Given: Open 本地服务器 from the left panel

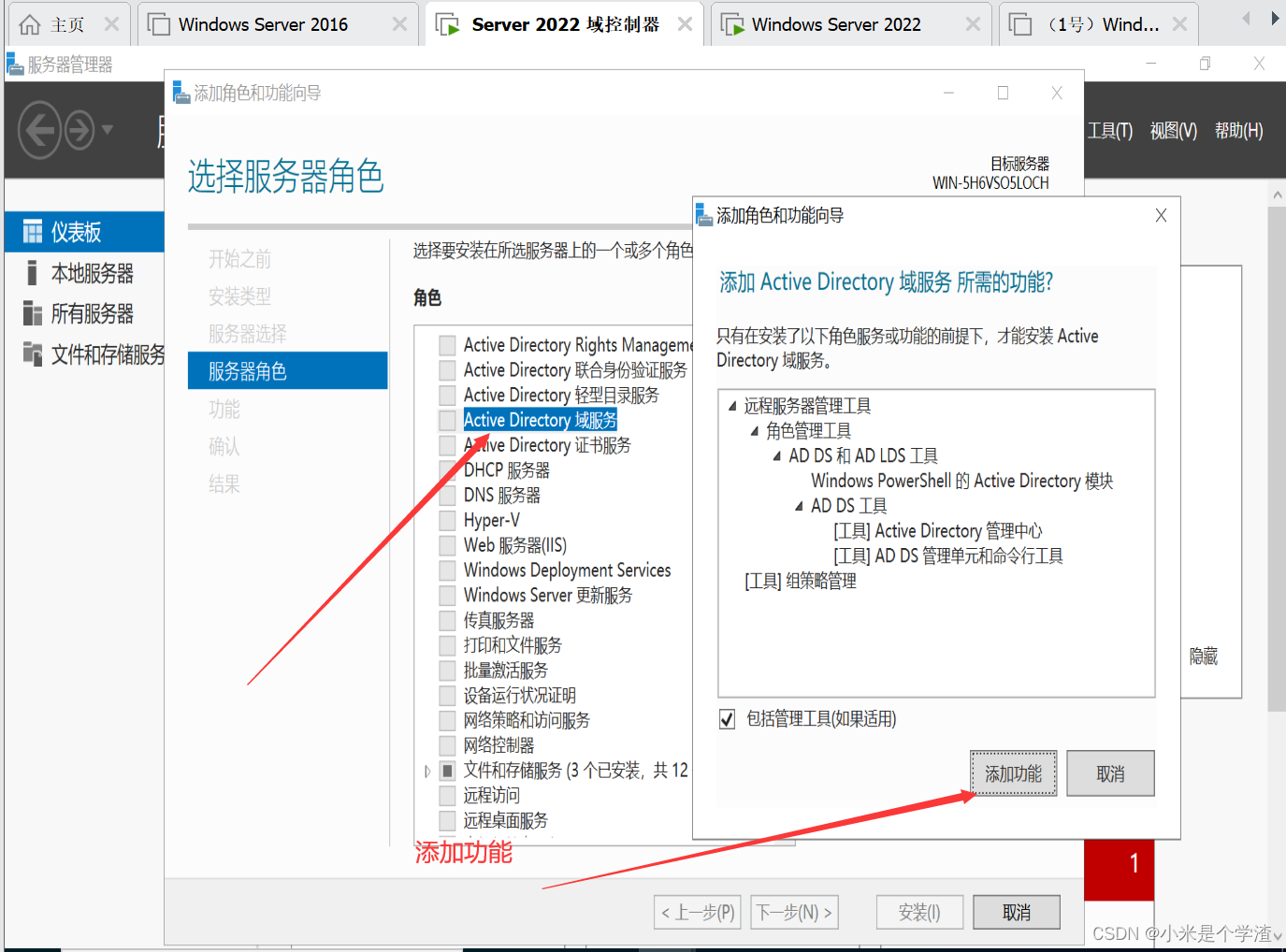Looking at the screenshot, I should coord(31,272).
